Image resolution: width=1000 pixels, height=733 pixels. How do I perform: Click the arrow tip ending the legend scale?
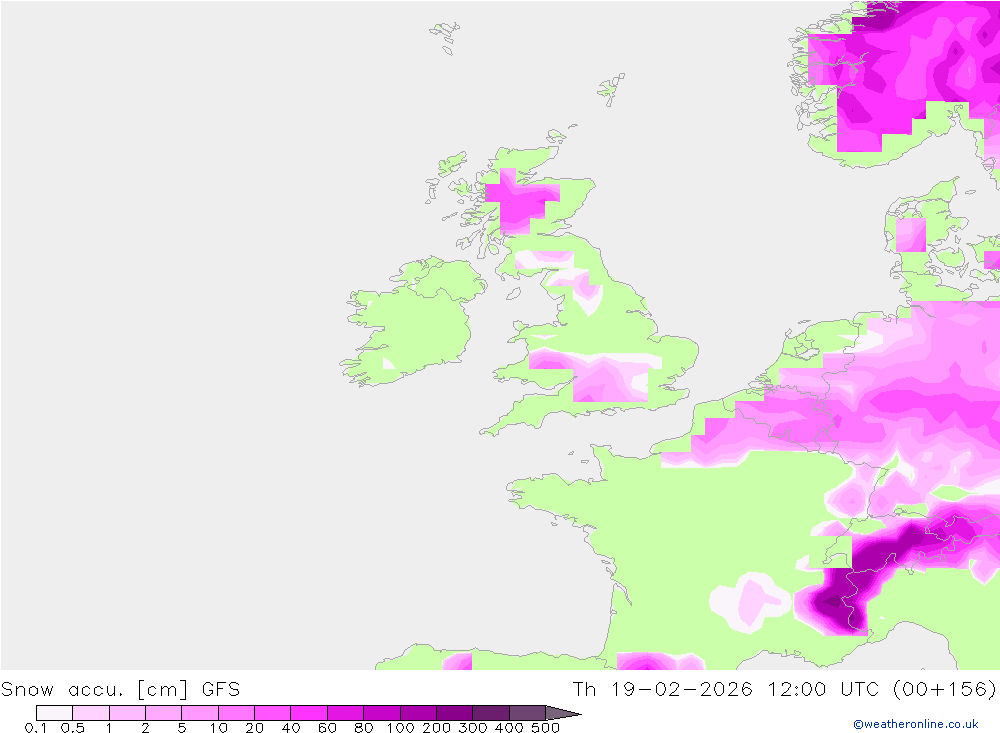pyautogui.click(x=564, y=713)
